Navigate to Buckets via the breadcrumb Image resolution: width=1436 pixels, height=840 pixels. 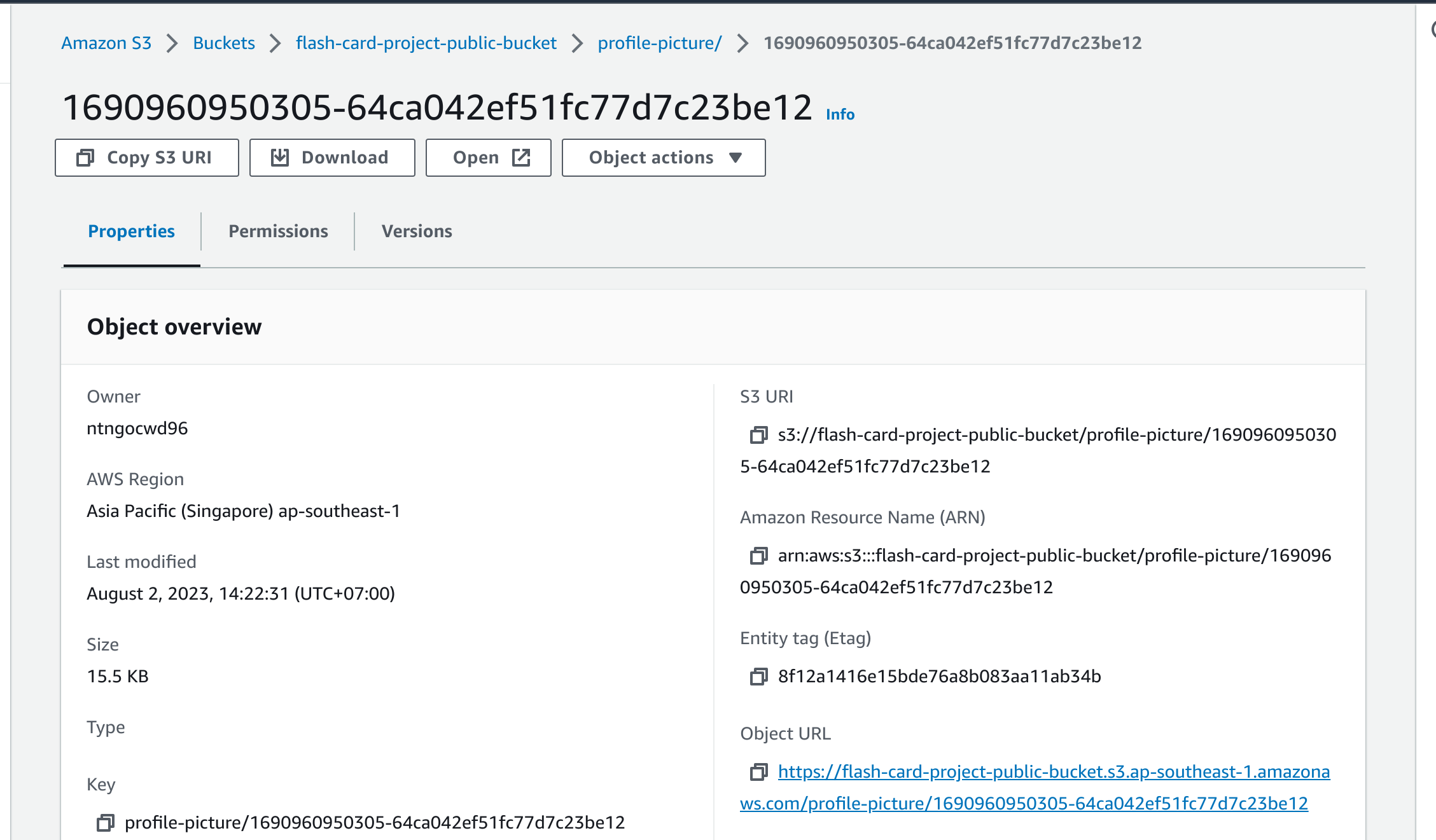[x=223, y=43]
